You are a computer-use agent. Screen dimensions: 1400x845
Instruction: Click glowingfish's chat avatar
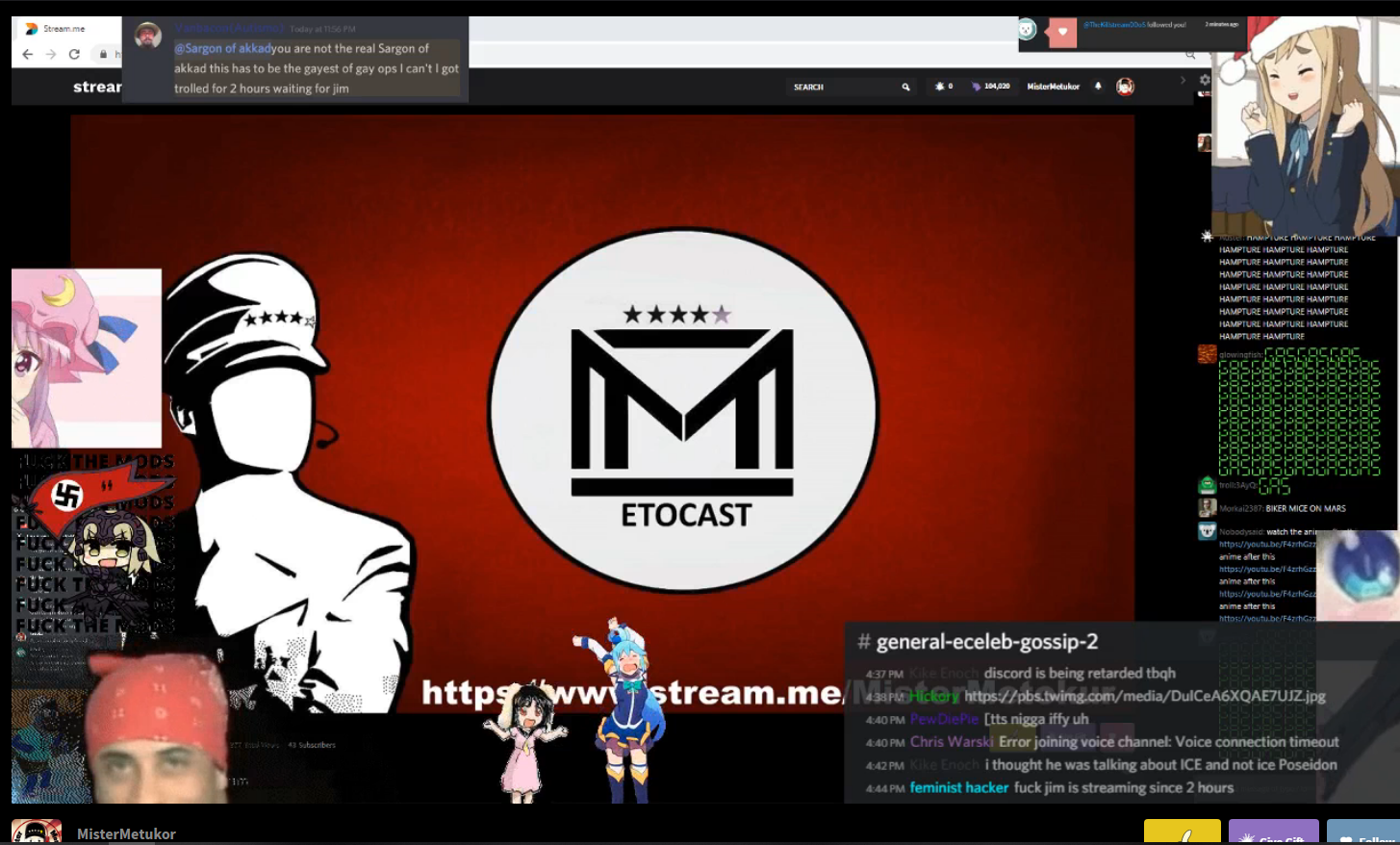click(x=1207, y=354)
